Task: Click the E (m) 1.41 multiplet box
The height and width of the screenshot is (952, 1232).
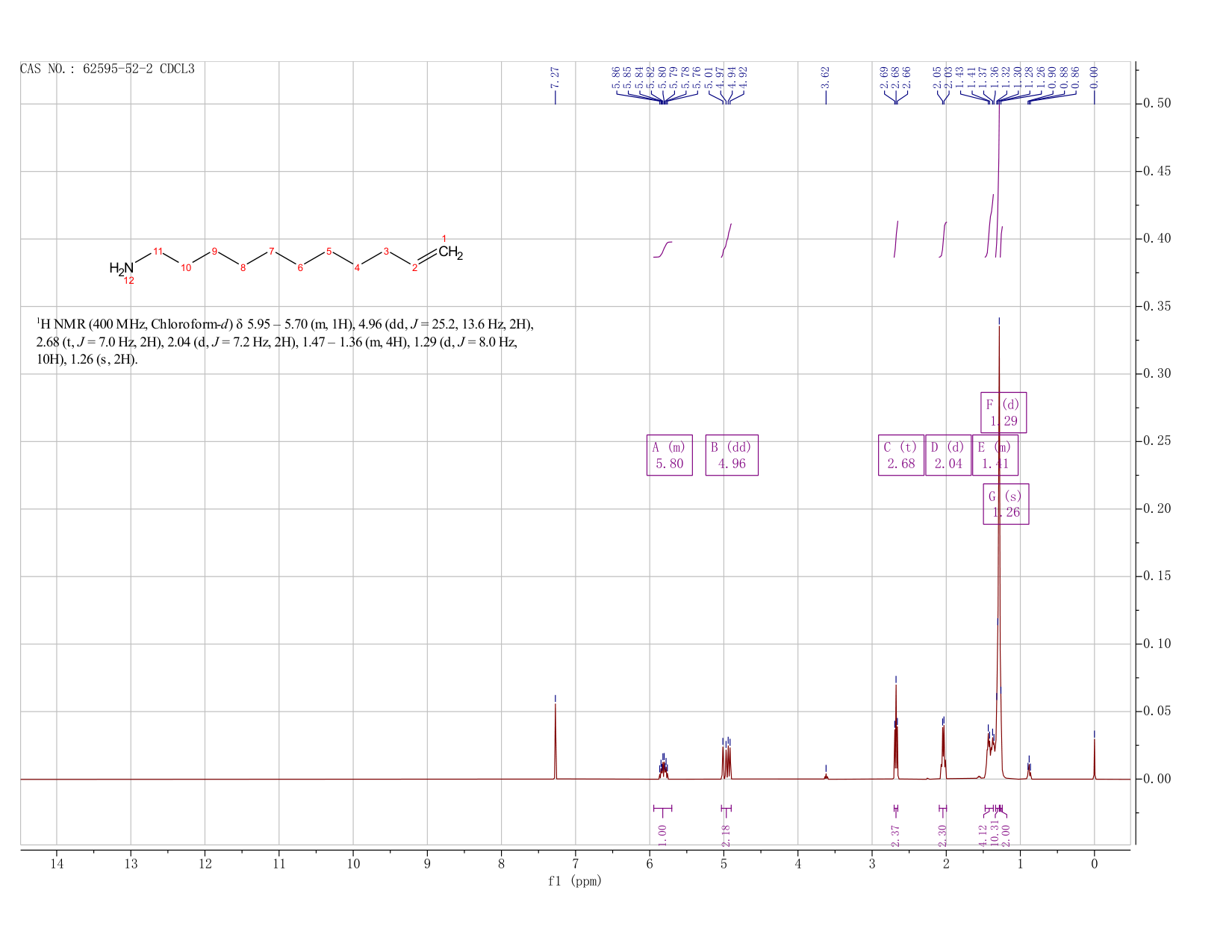Action: pos(995,455)
